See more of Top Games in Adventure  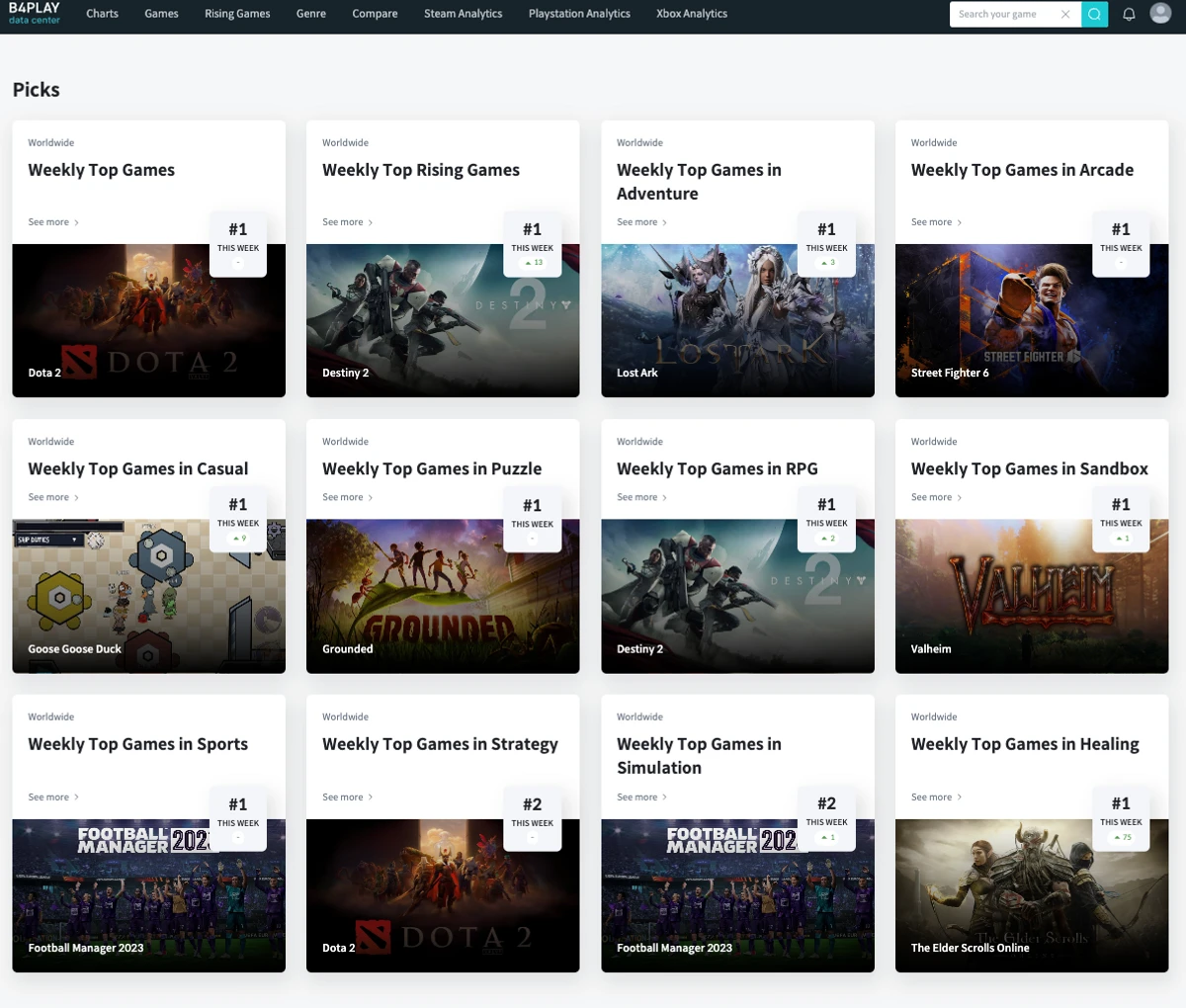(642, 222)
